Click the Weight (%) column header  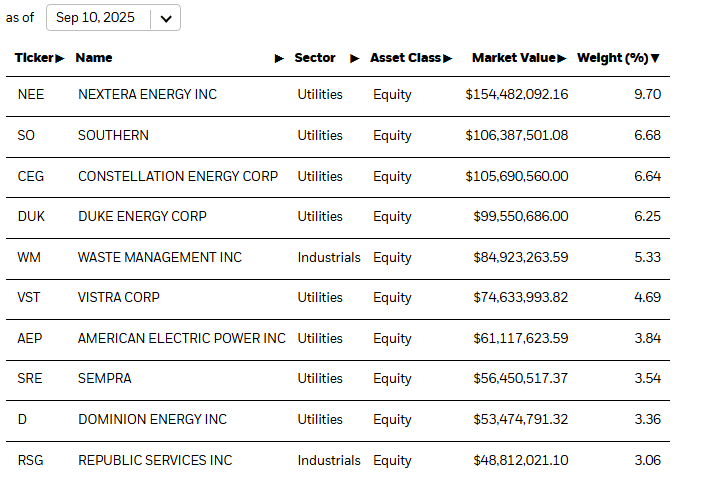click(x=613, y=58)
